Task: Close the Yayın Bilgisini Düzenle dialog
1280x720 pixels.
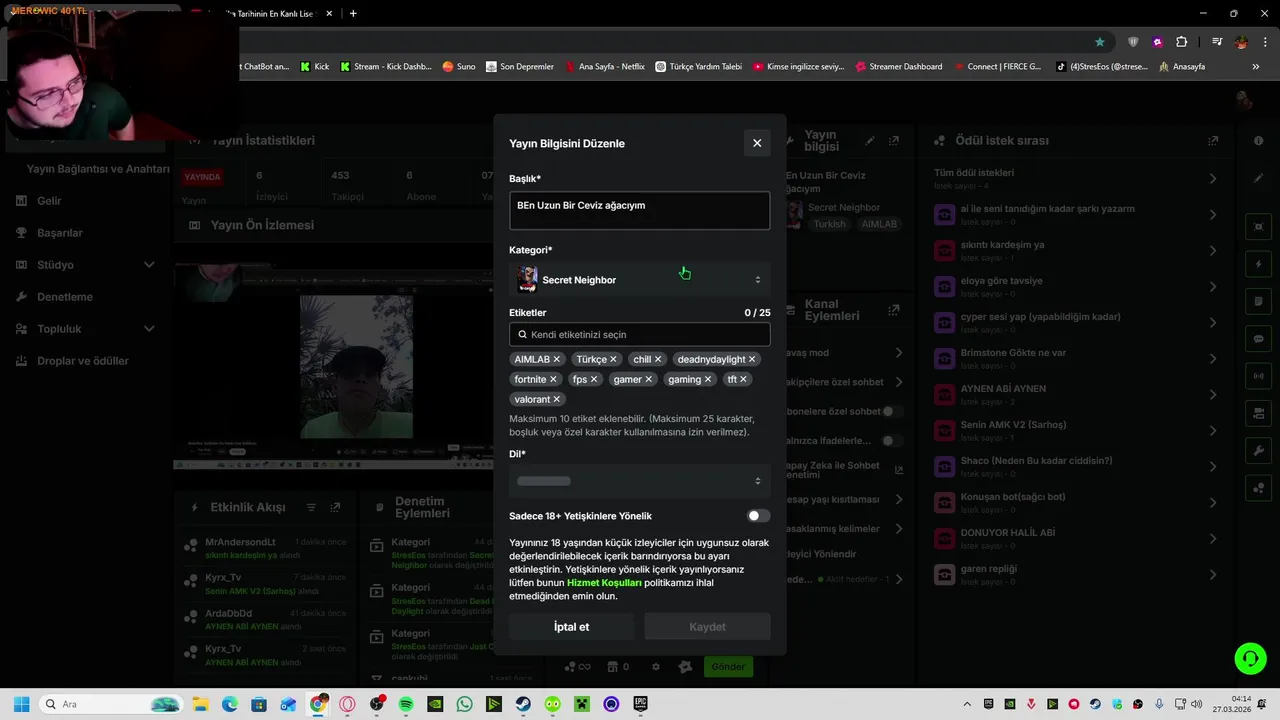Action: 757,143
